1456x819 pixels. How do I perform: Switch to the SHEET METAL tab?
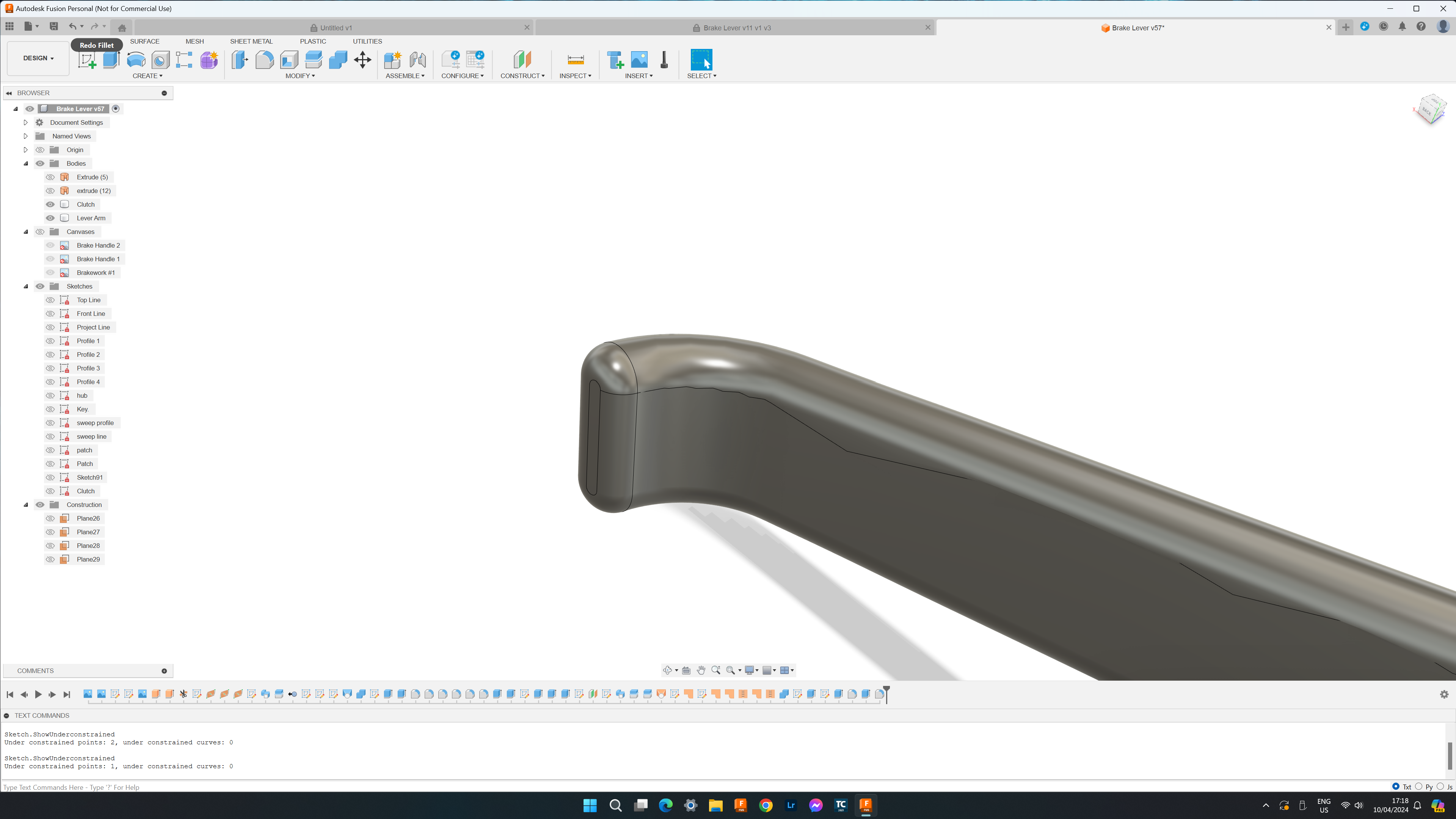tap(251, 41)
